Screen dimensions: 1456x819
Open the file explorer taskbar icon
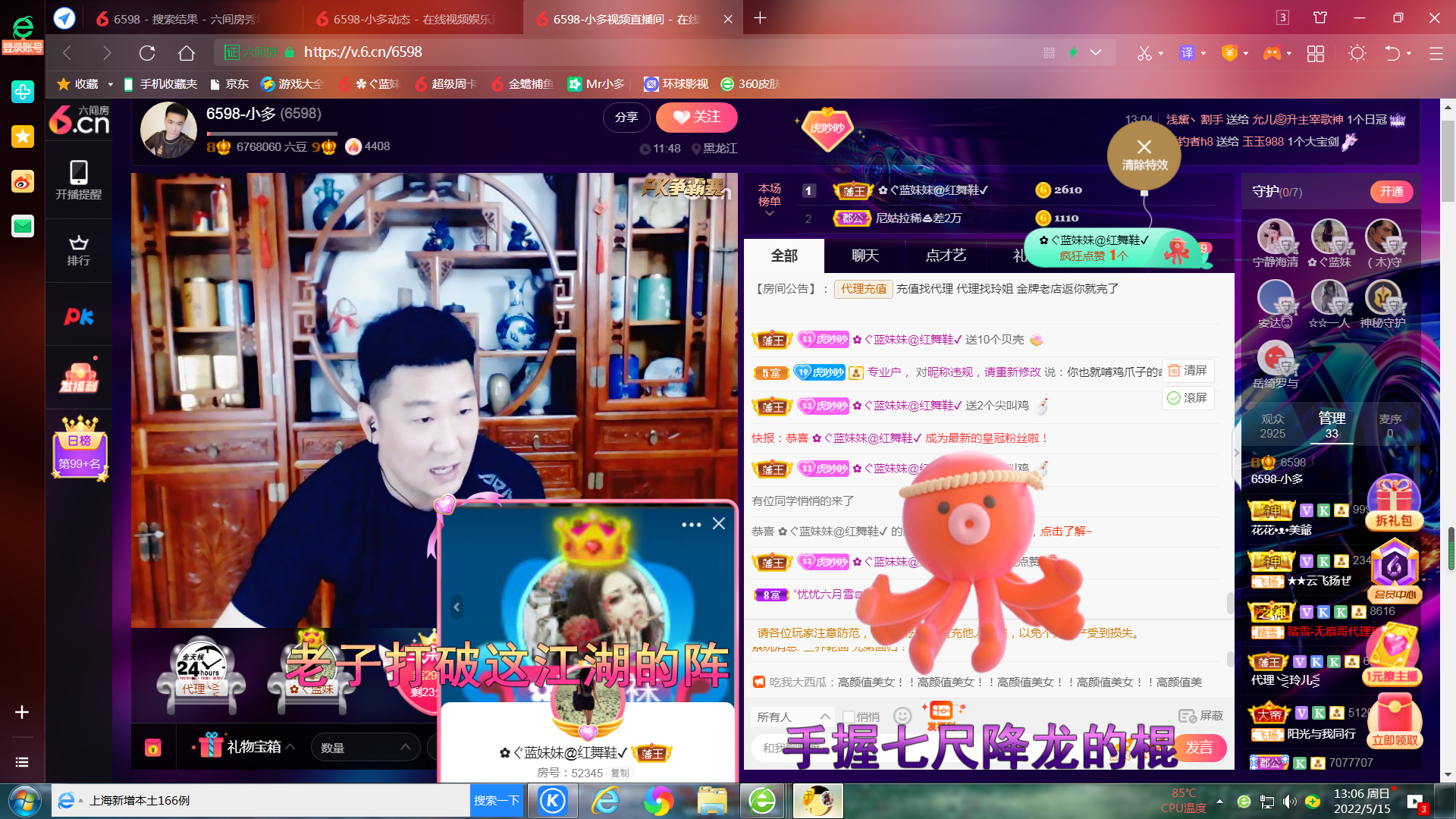pyautogui.click(x=712, y=801)
